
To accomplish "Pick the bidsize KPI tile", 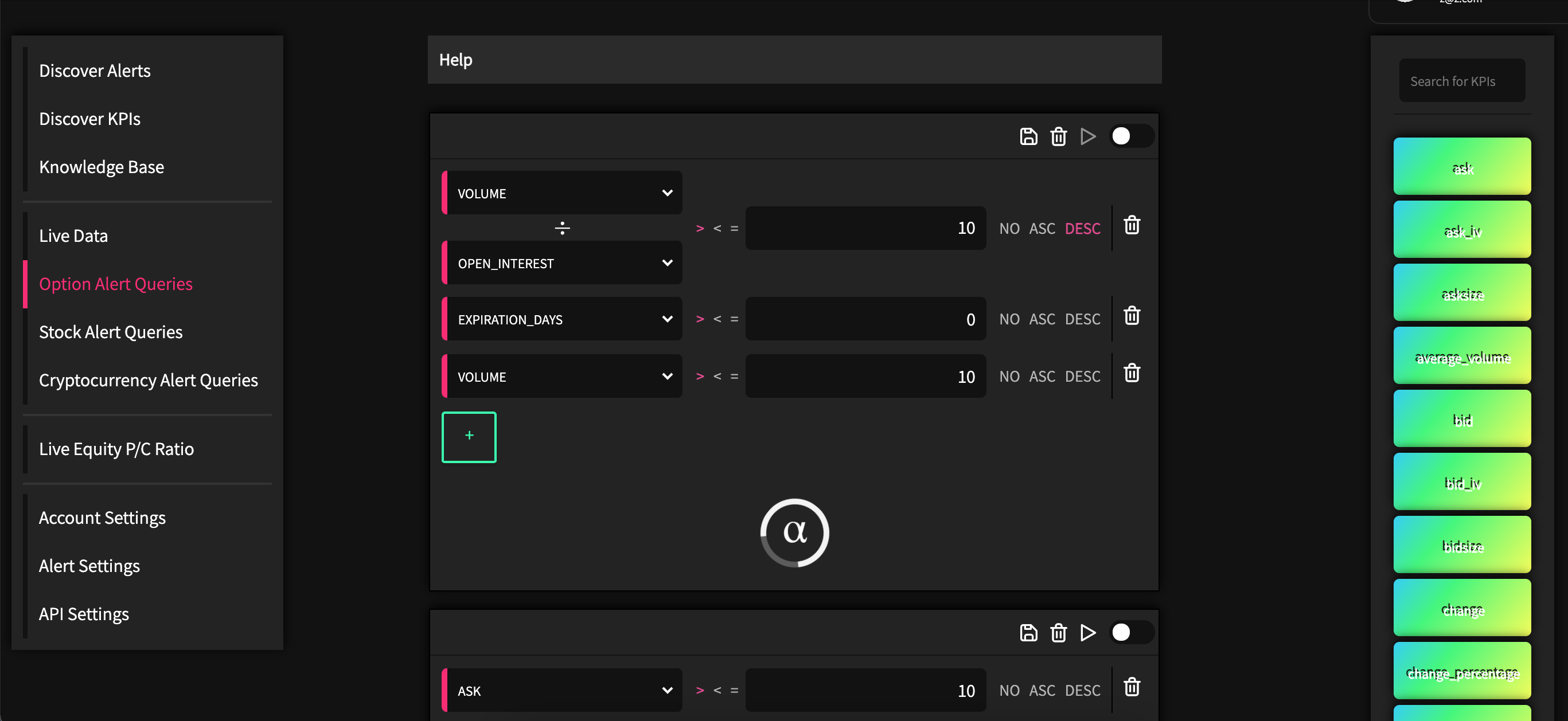I will [x=1462, y=544].
